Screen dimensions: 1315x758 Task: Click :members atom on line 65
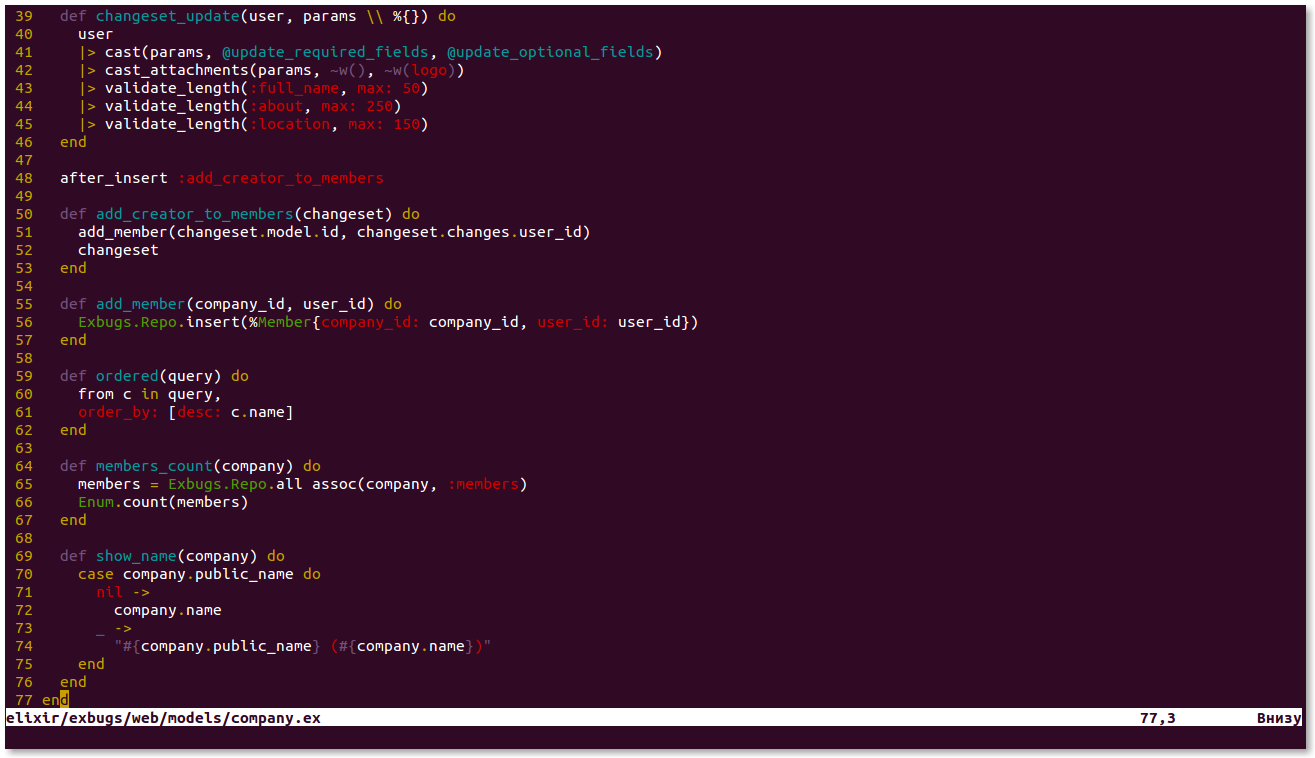click(x=483, y=484)
